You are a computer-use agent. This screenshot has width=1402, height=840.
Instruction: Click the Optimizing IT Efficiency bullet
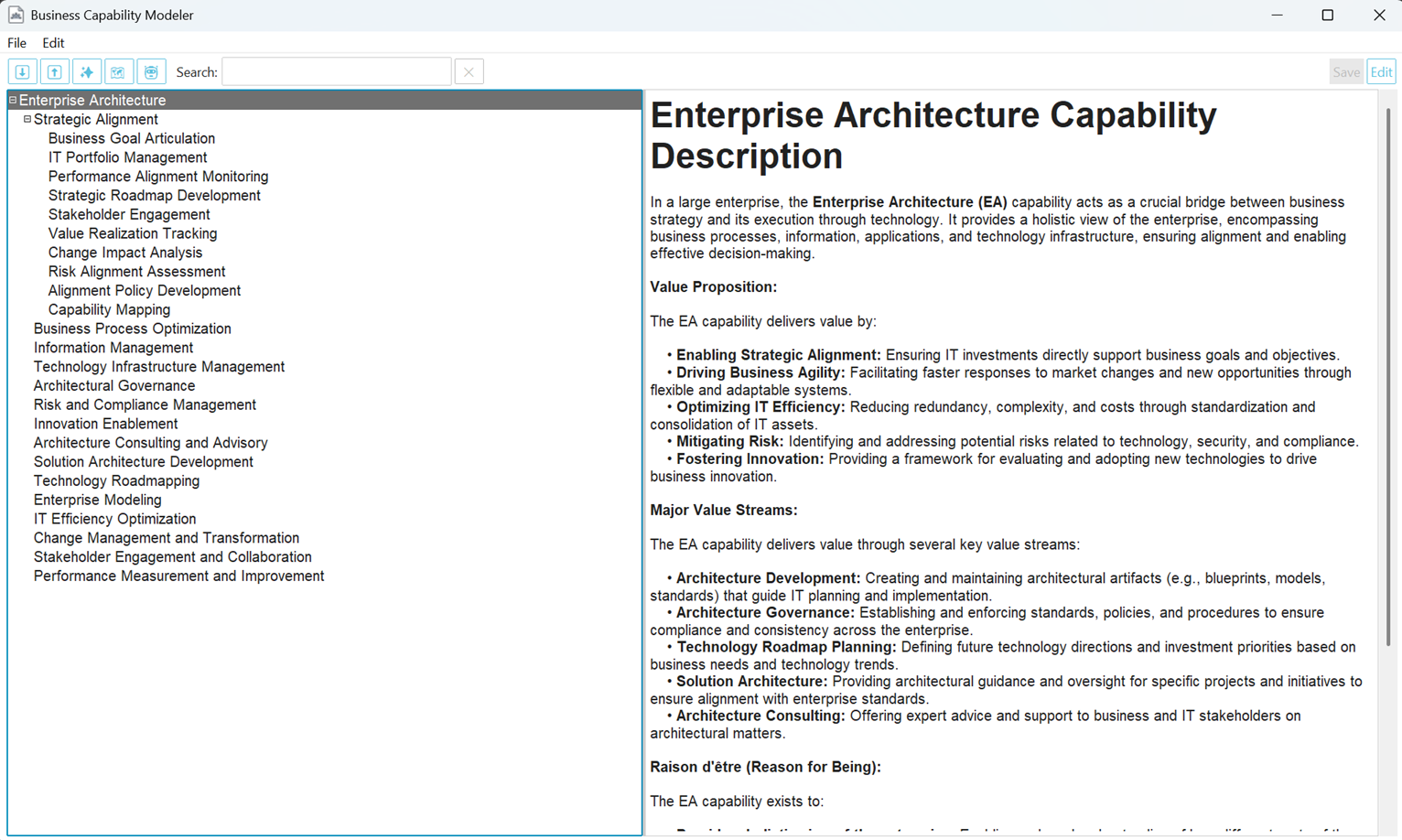[x=983, y=415]
